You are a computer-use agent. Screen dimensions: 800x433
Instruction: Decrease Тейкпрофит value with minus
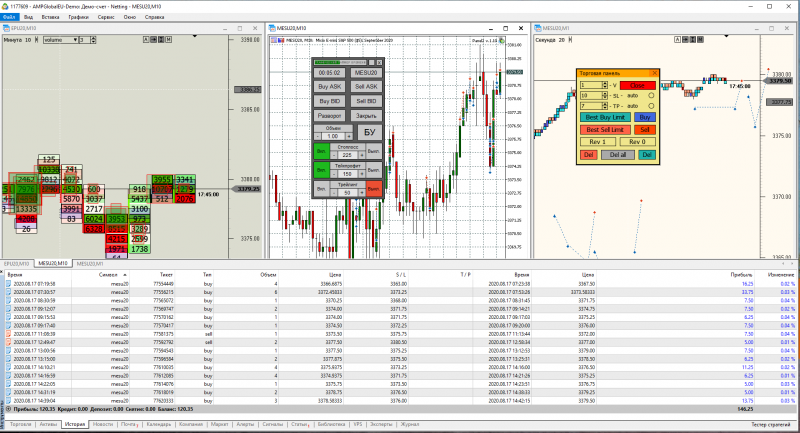pos(334,174)
